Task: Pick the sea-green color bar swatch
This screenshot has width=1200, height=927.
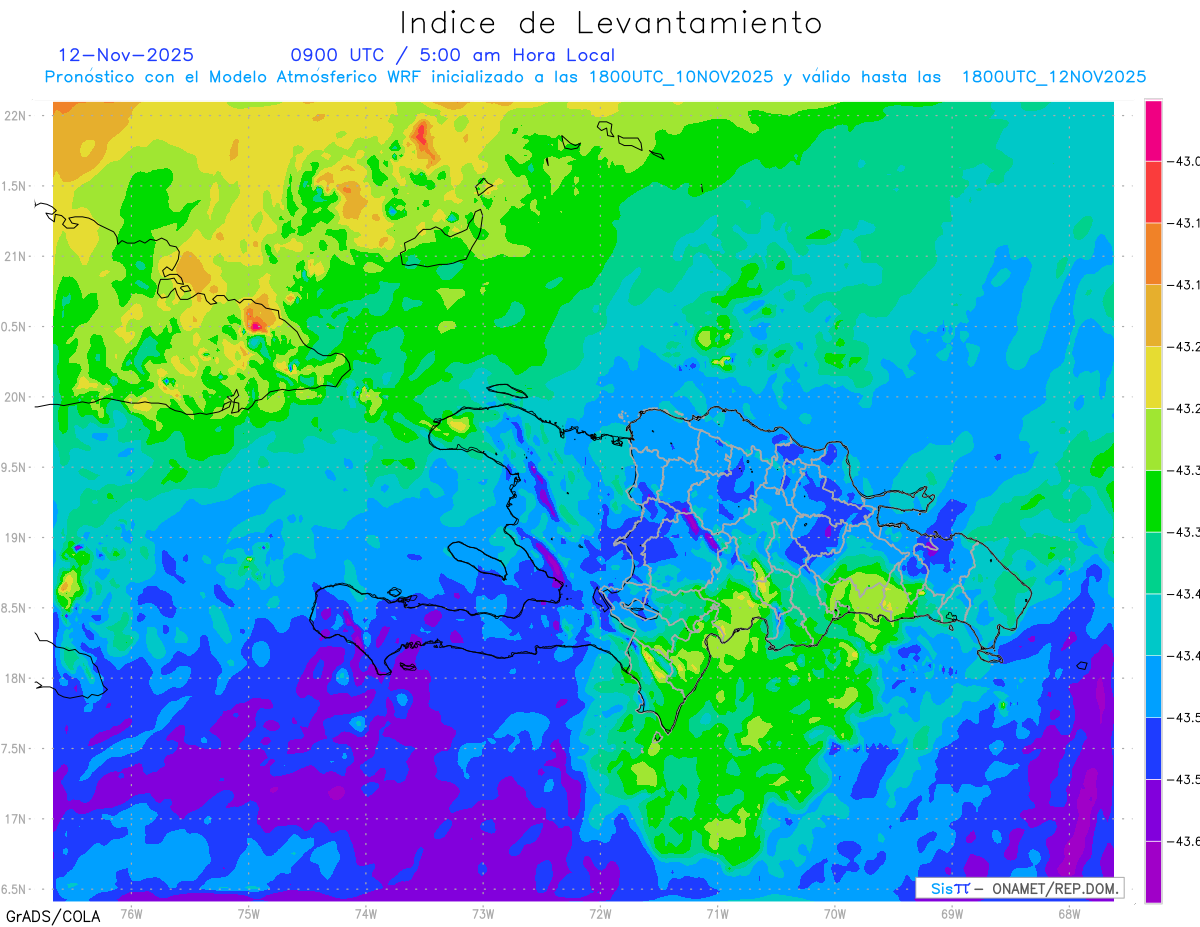Action: pyautogui.click(x=1153, y=563)
